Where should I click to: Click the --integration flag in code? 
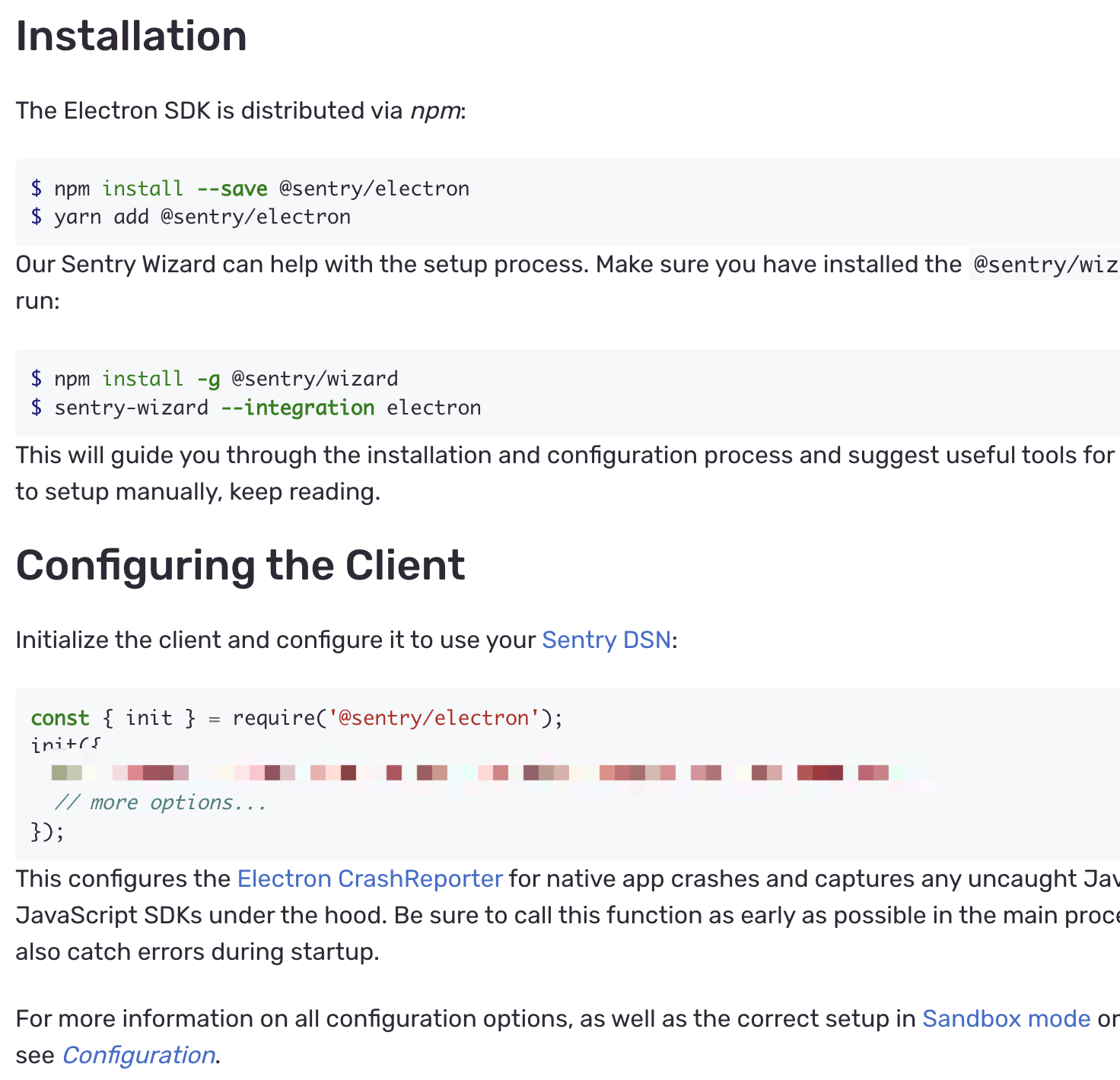tap(297, 408)
